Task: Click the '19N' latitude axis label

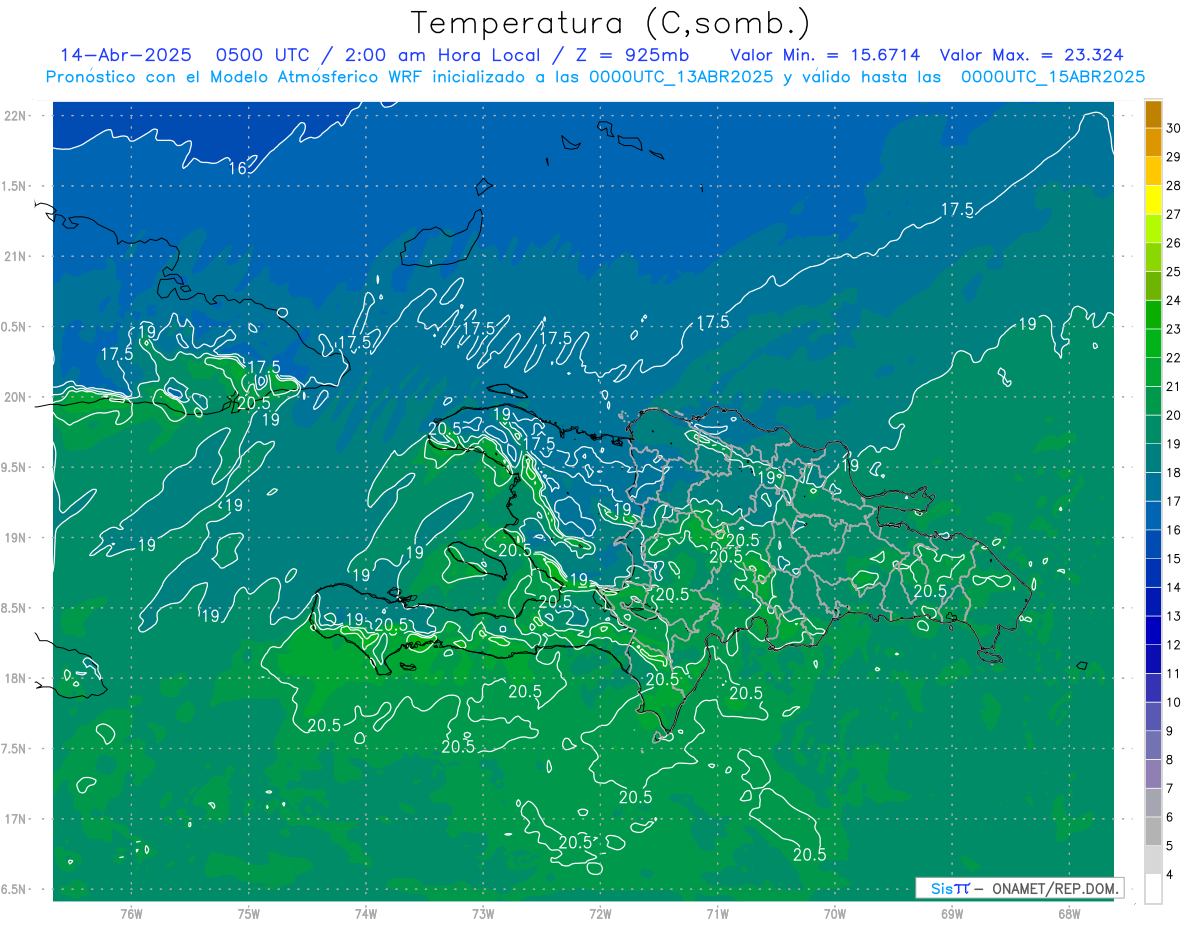Action: coord(16,538)
